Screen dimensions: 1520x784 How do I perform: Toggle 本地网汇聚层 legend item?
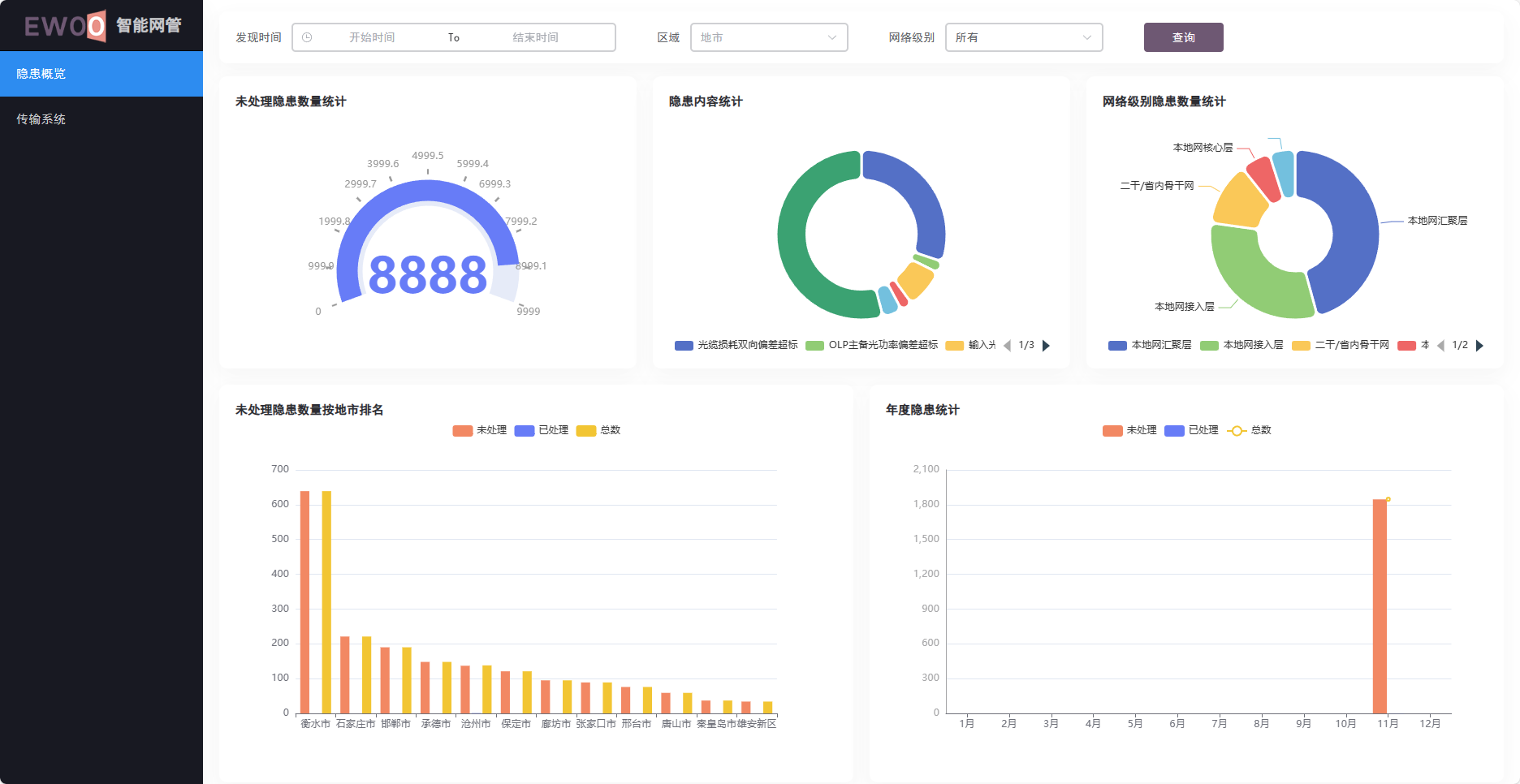click(x=1150, y=346)
